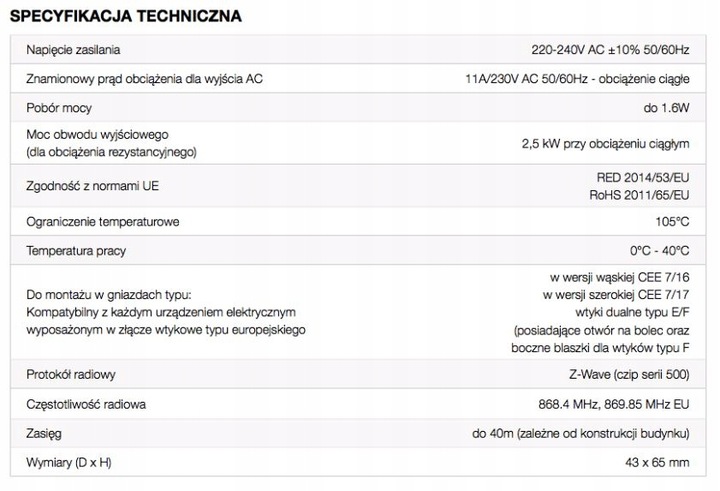The width and height of the screenshot is (720, 491).
Task: Click the Ograniczenie temperaturowe label
Action: (104, 222)
